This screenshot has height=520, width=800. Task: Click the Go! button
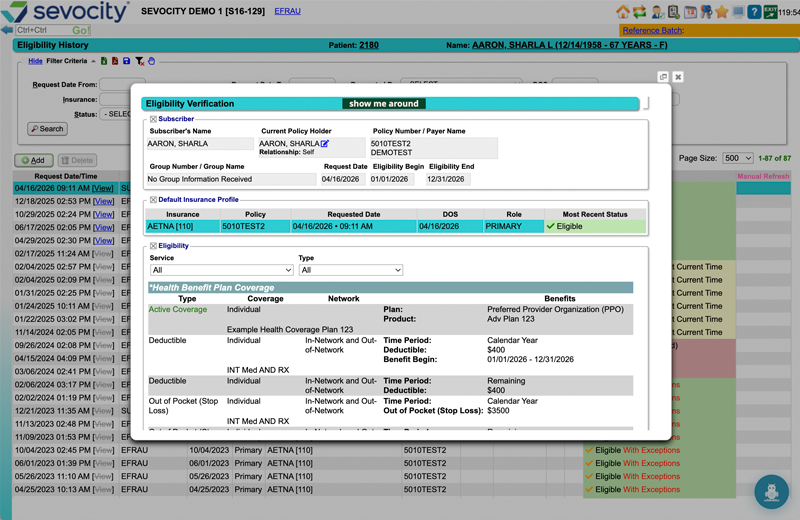[81, 30]
